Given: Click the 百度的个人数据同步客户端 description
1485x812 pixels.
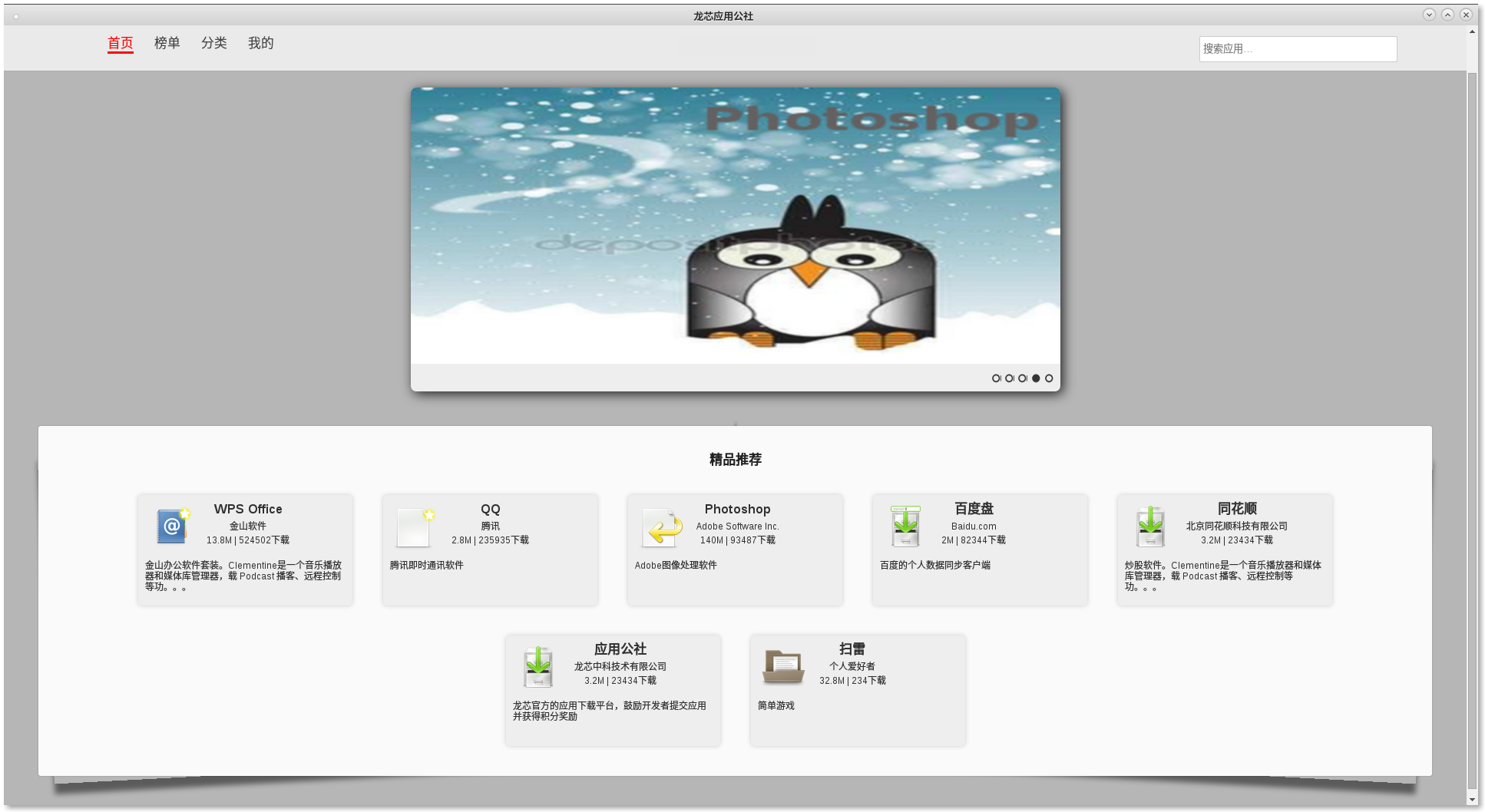Looking at the screenshot, I should [935, 565].
